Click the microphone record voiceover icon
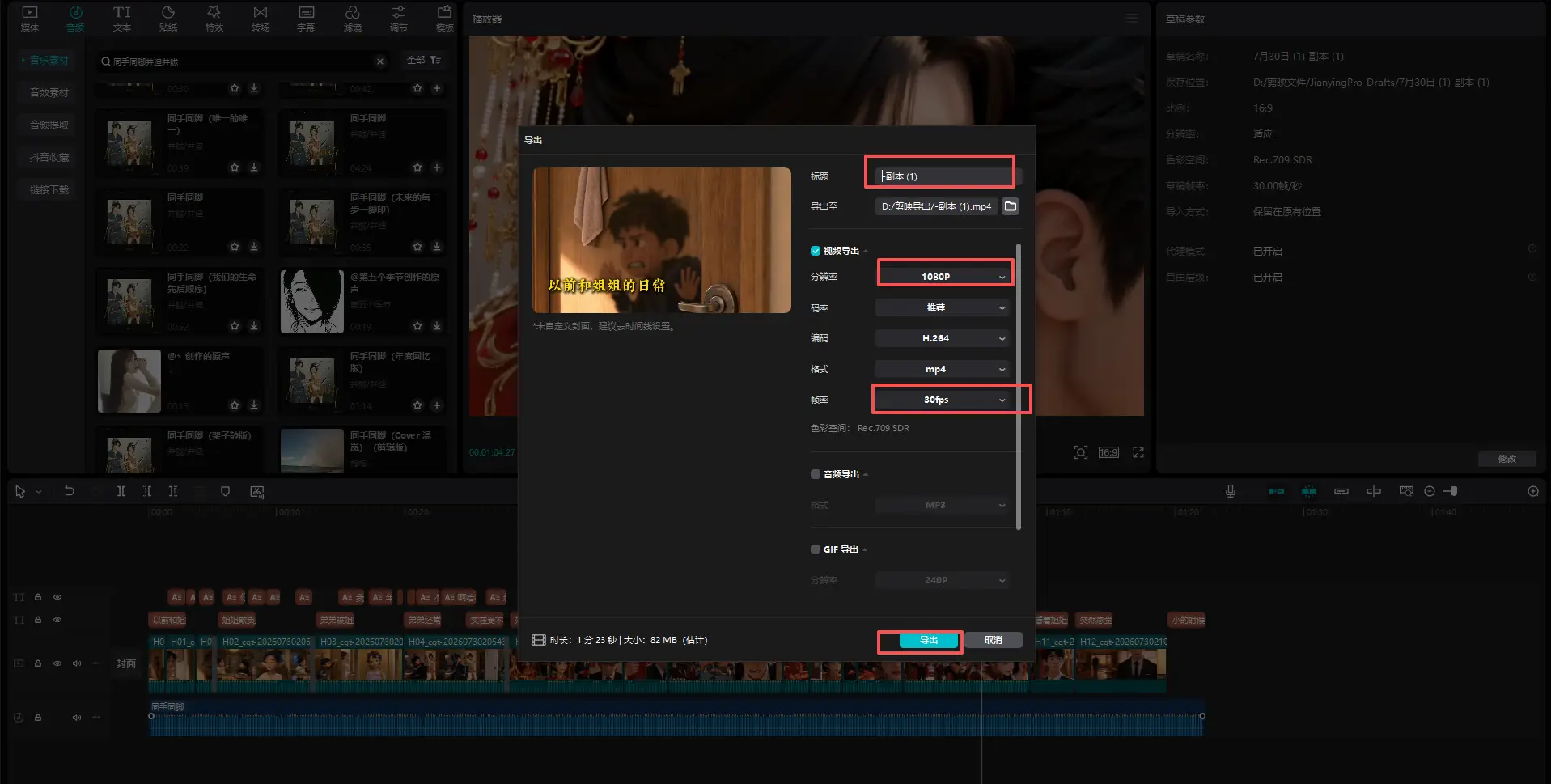This screenshot has height=784, width=1551. point(1231,491)
